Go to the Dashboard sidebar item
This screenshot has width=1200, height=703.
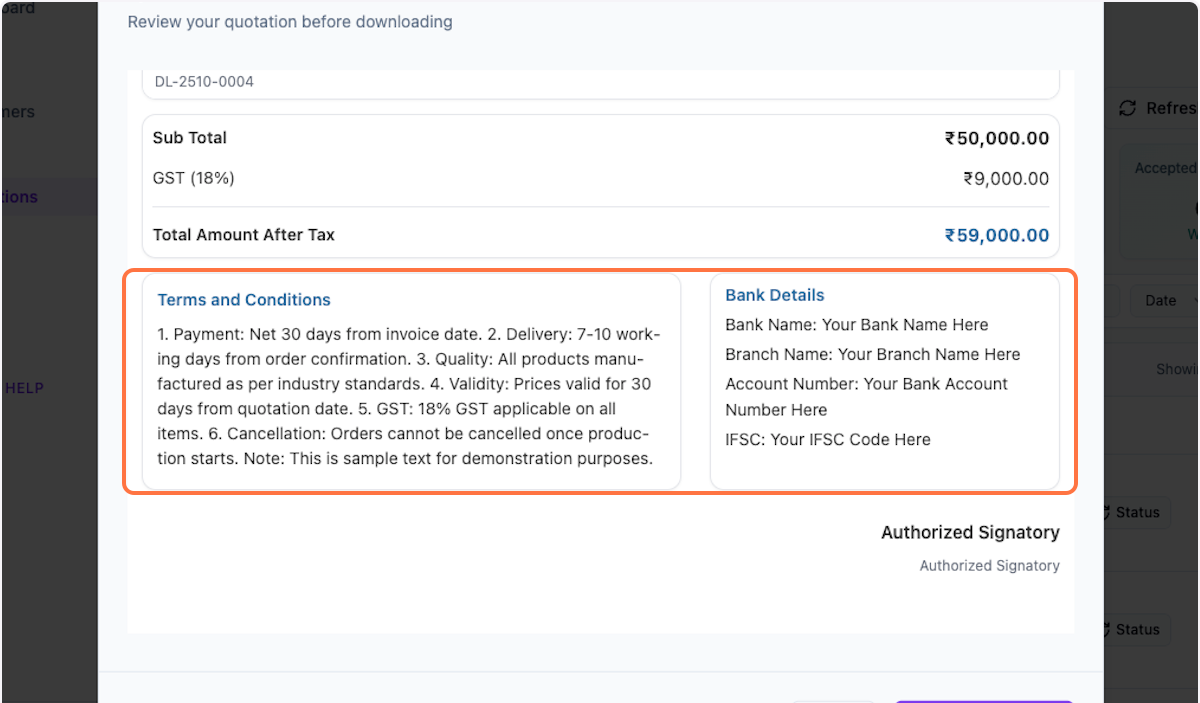coord(20,9)
